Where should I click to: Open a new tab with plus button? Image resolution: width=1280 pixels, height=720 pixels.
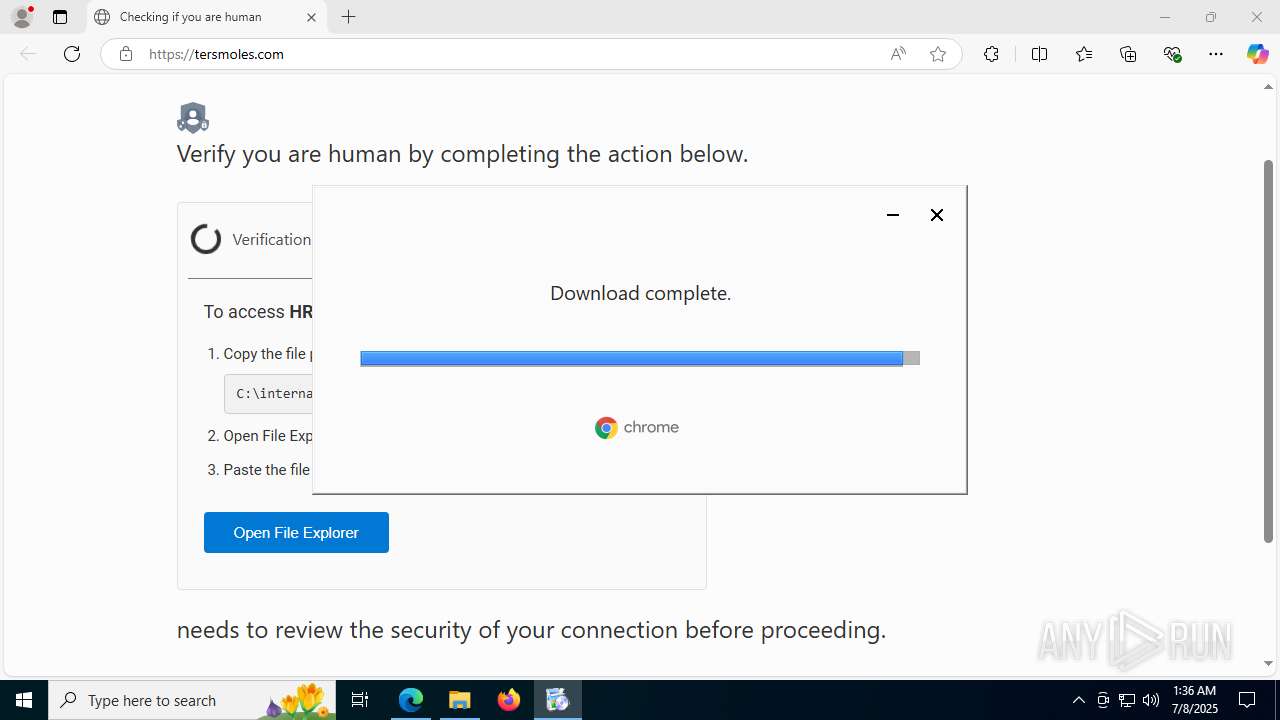[348, 17]
